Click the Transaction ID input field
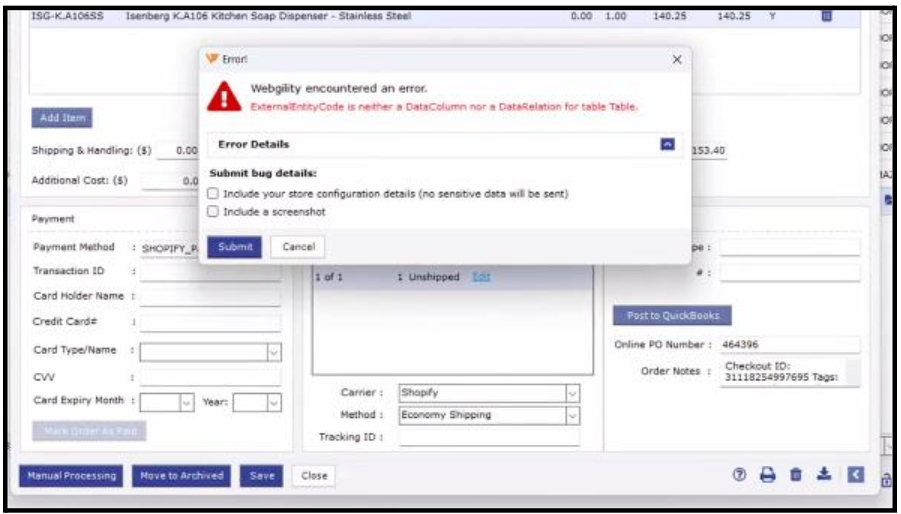Image resolution: width=901 pixels, height=514 pixels. pyautogui.click(x=210, y=272)
